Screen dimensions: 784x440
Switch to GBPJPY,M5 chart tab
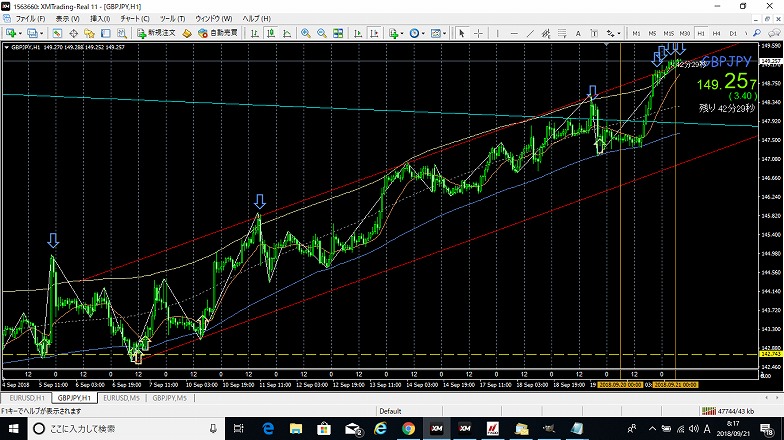click(170, 398)
